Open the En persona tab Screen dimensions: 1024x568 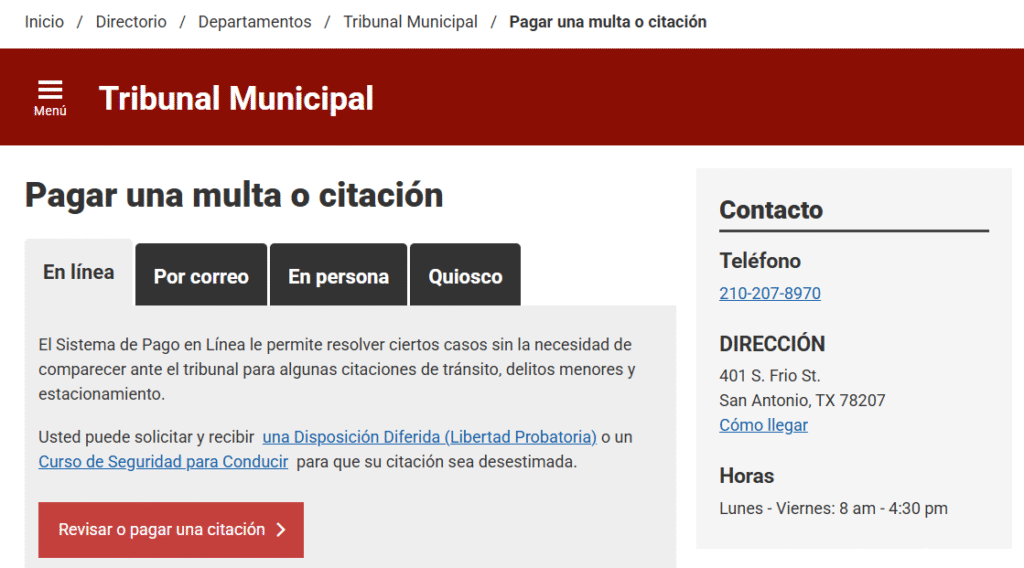click(x=338, y=276)
